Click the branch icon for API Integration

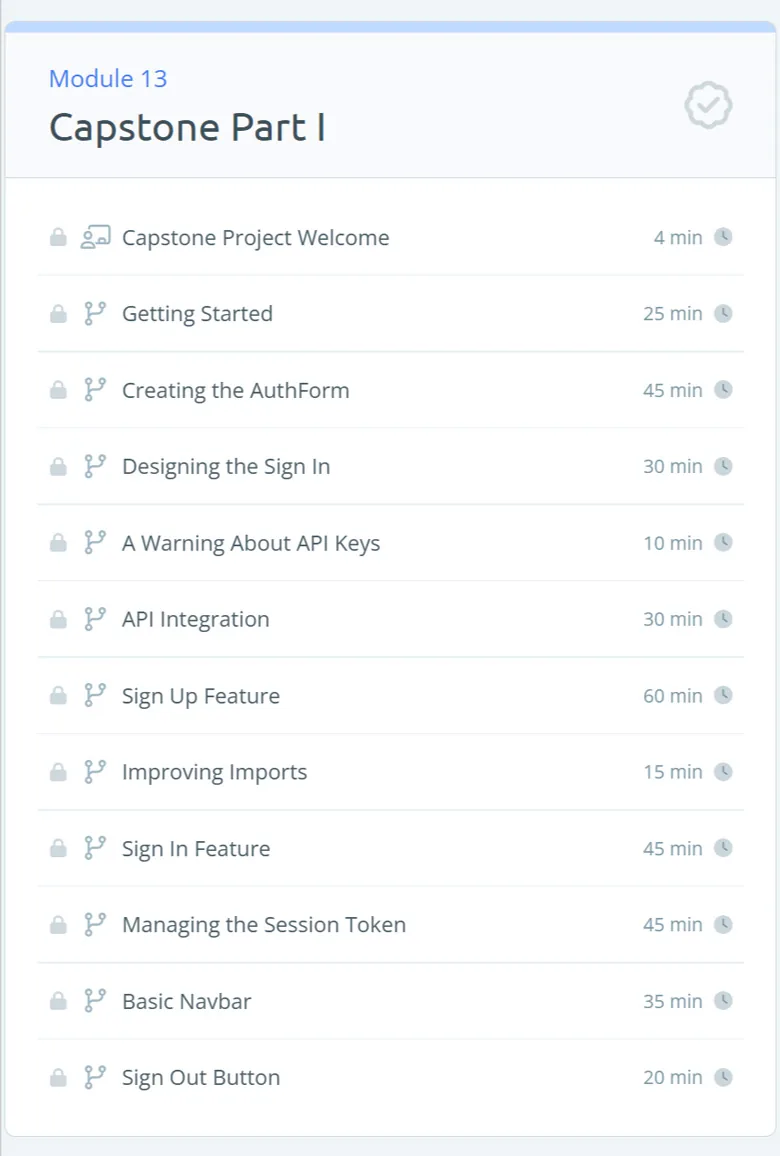[x=95, y=619]
